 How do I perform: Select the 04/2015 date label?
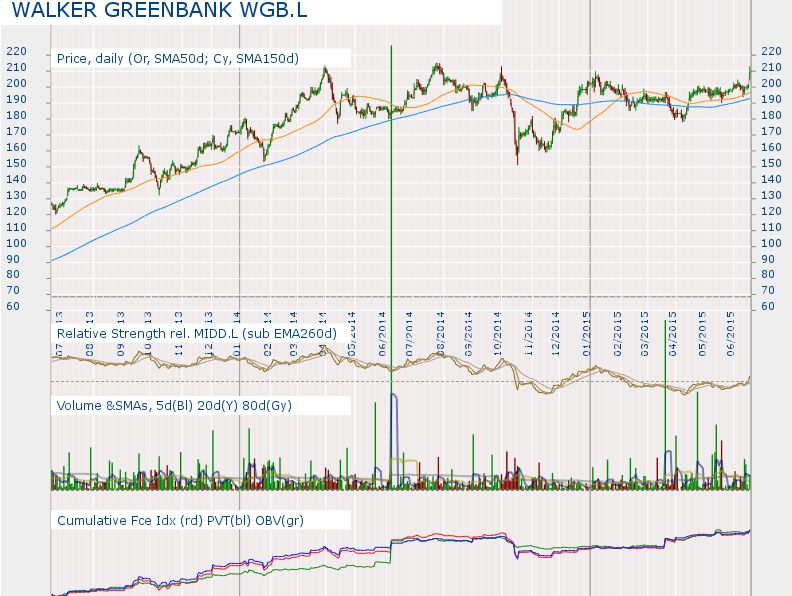[x=673, y=334]
